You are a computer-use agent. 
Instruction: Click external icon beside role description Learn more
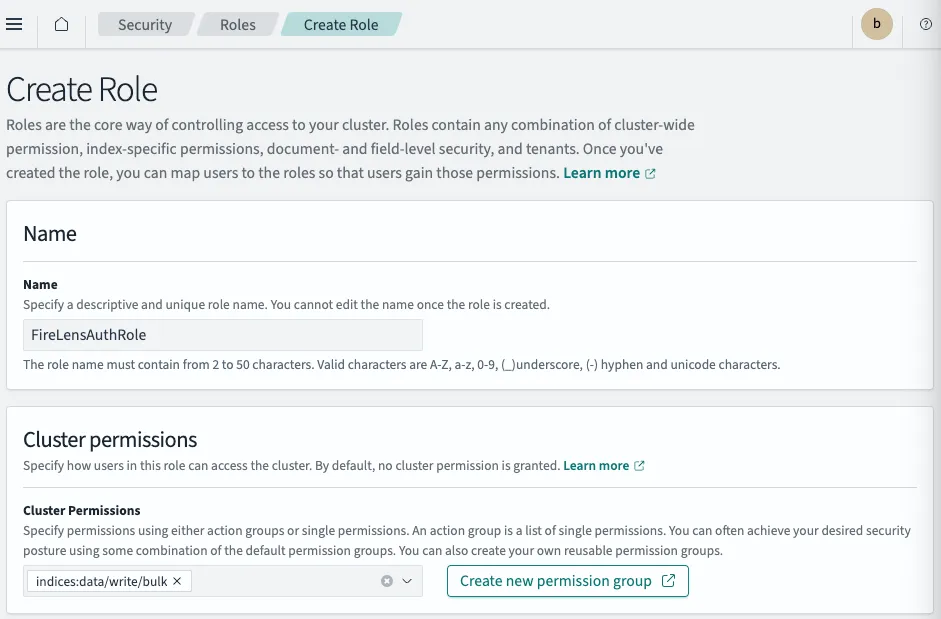click(651, 173)
